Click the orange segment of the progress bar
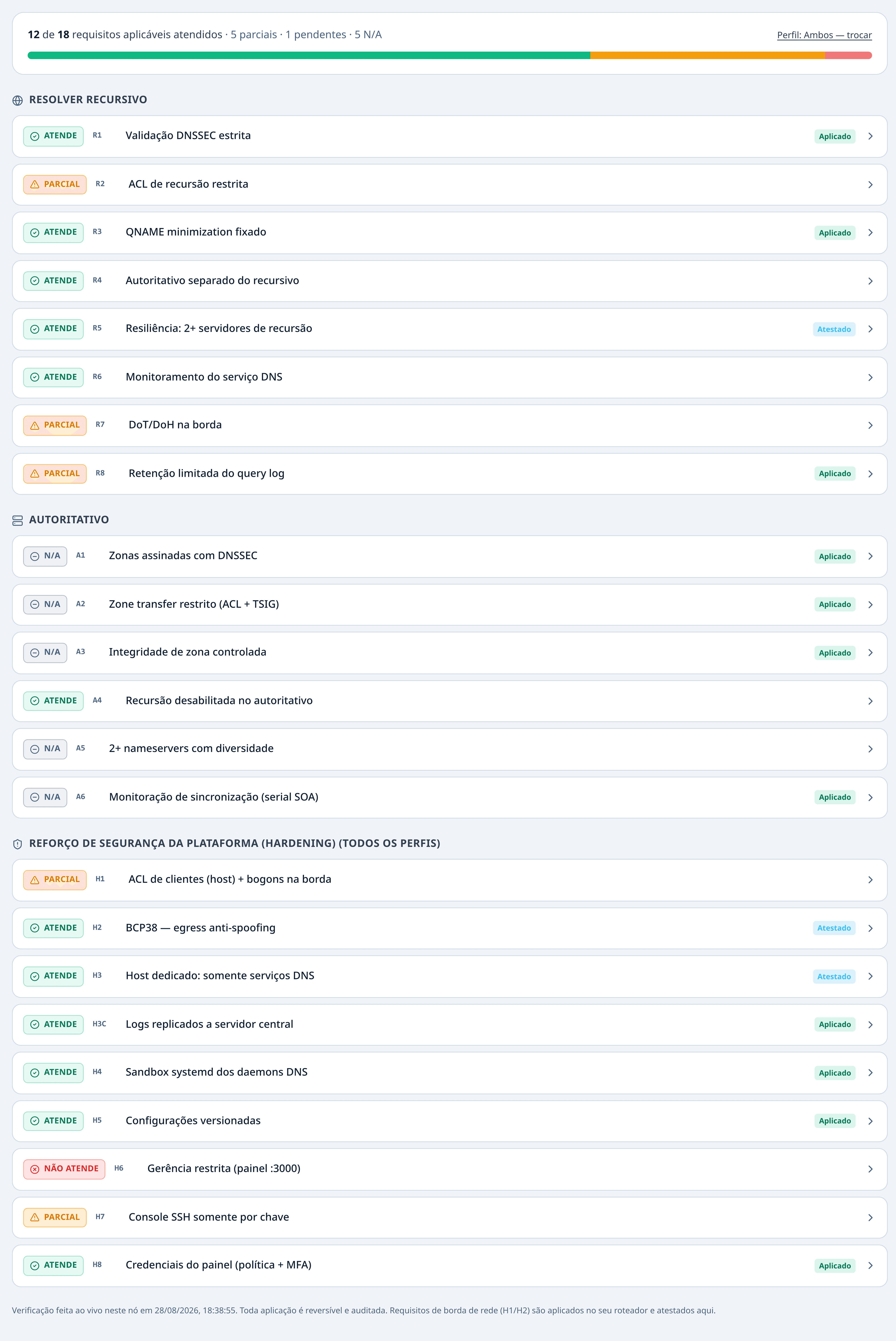 pyautogui.click(x=707, y=55)
